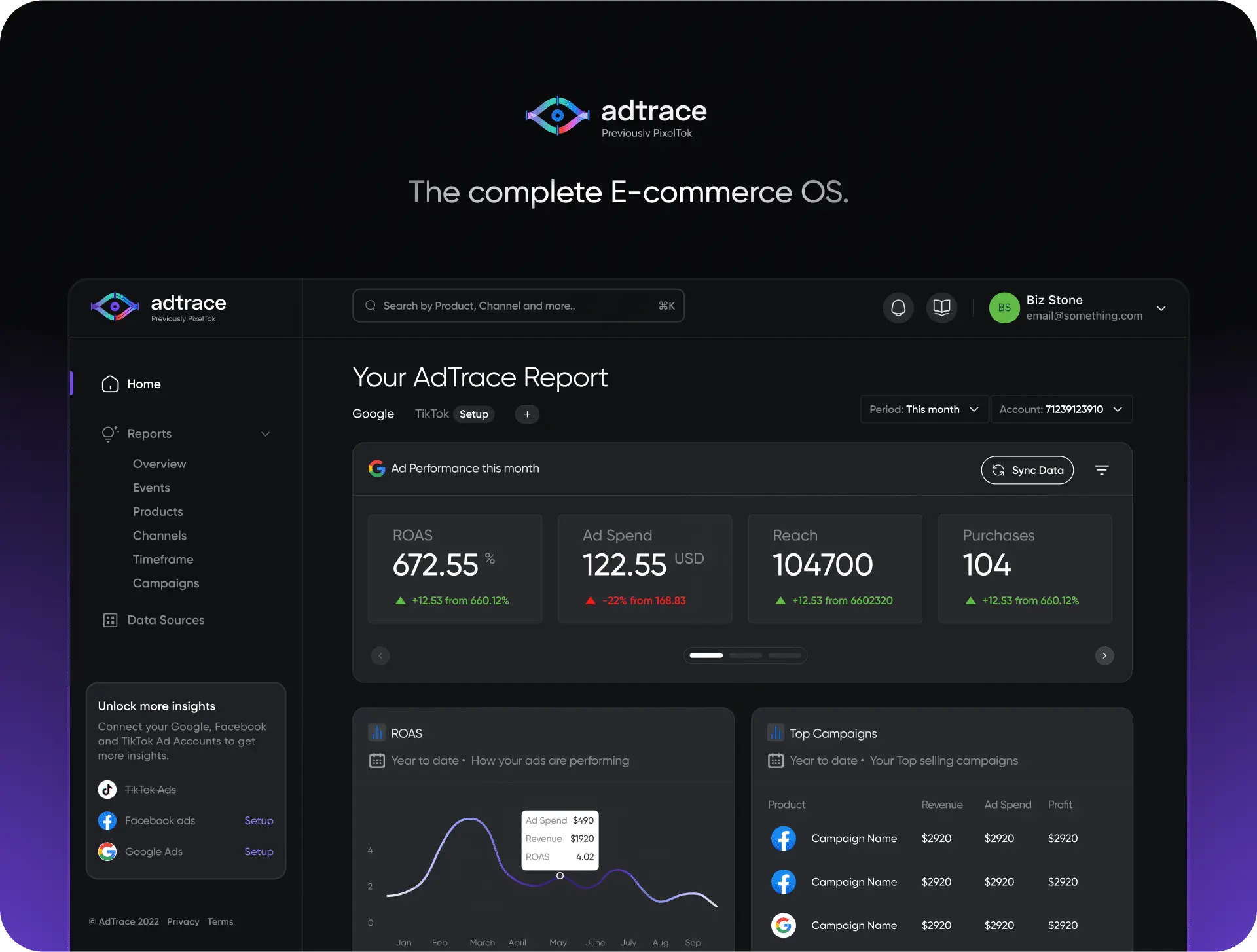Click the Facebook icon in the second campaign row
Screen dimensions: 1257x952
784,882
